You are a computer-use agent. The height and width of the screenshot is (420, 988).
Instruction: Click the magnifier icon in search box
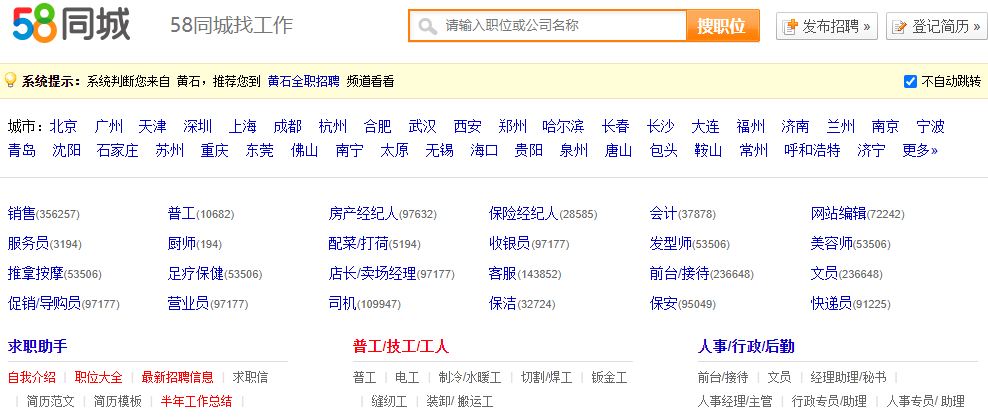427,26
